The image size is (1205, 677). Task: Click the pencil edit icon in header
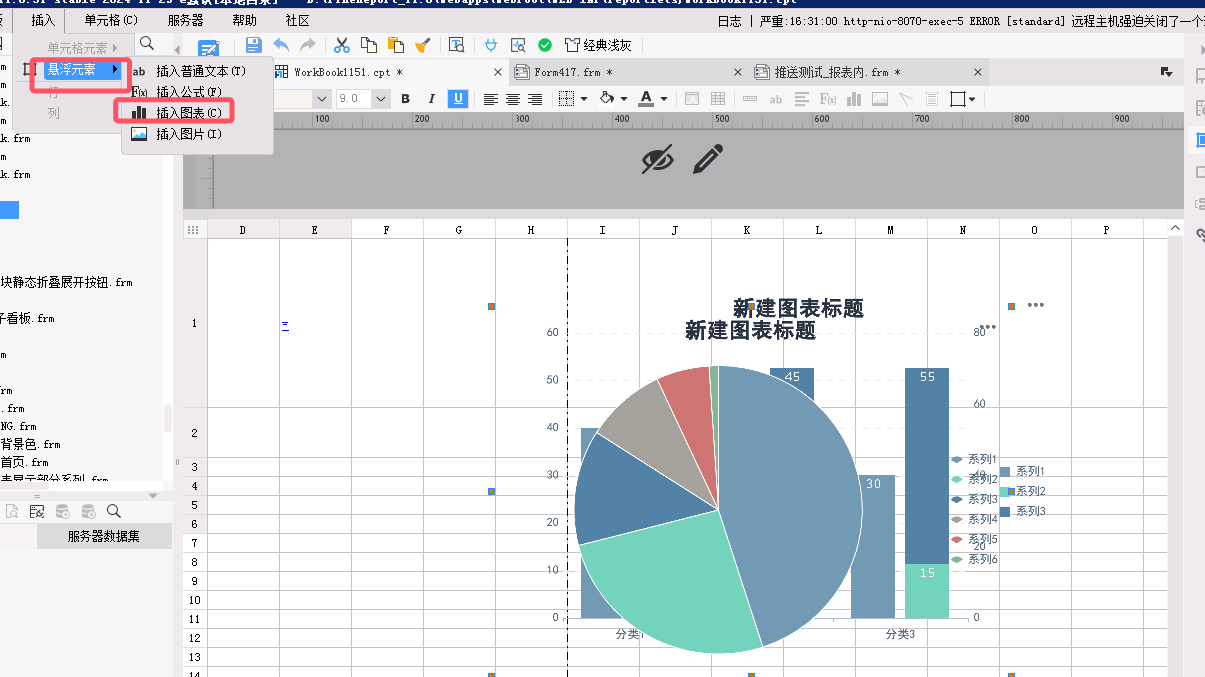pyautogui.click(x=708, y=158)
